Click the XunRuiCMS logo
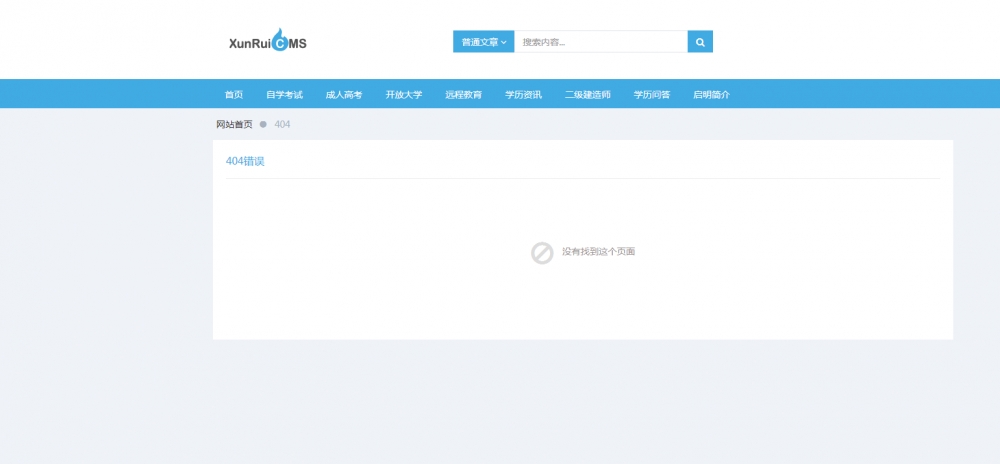1000x464 pixels. pyautogui.click(x=268, y=41)
